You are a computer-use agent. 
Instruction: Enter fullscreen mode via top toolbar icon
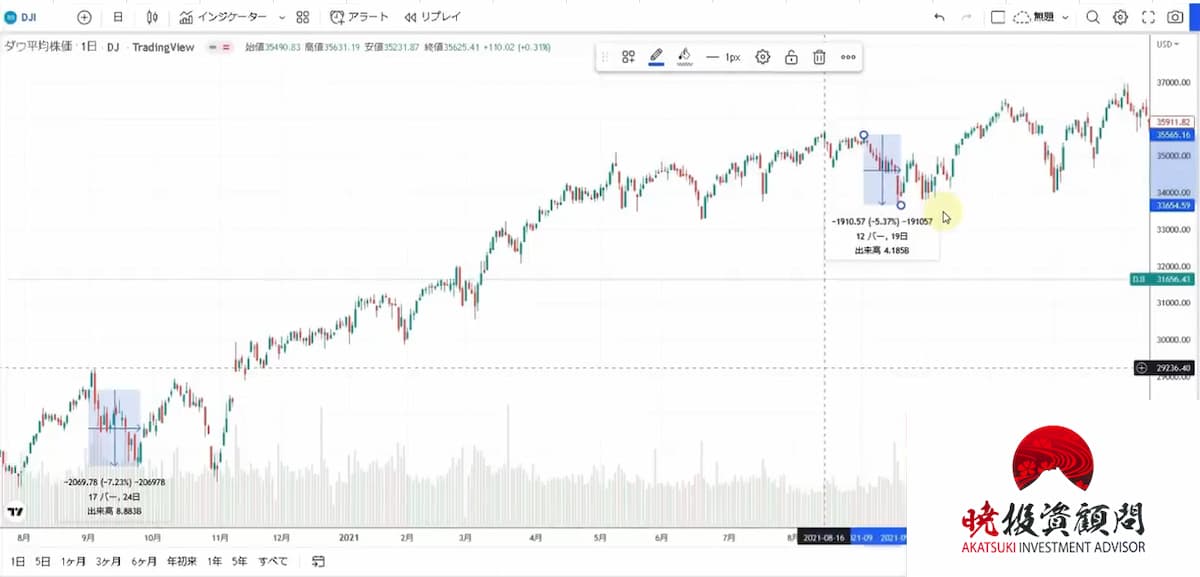click(1148, 17)
